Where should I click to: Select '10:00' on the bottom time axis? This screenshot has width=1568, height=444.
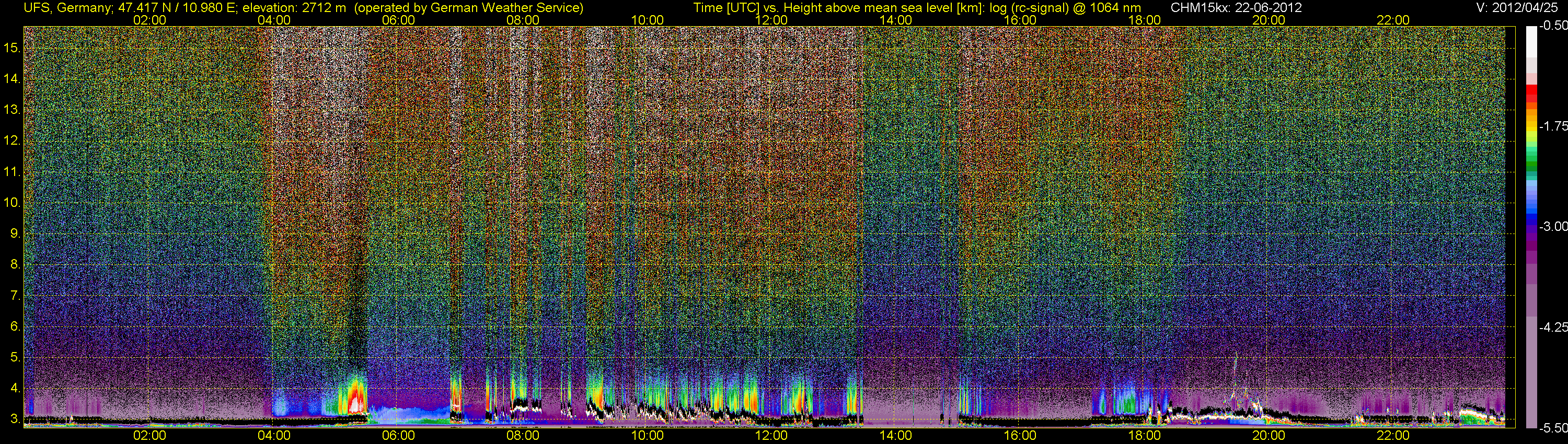coord(647,436)
